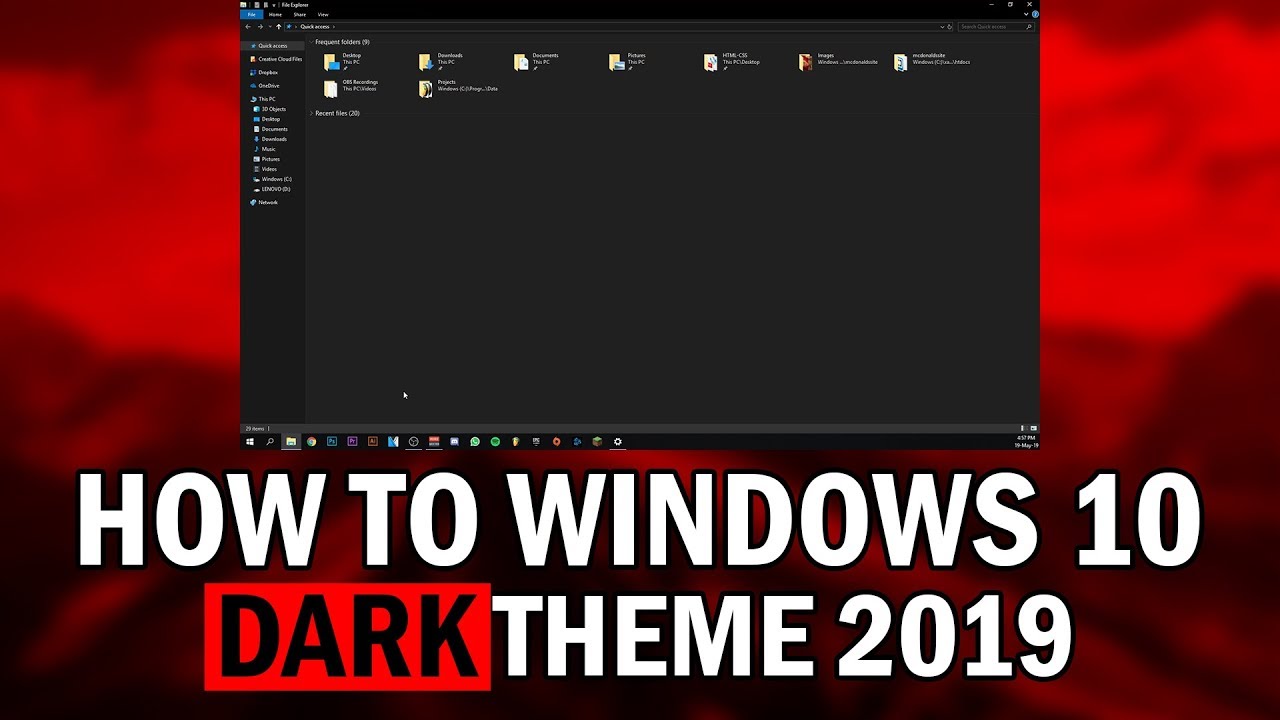Image resolution: width=1280 pixels, height=720 pixels.
Task: Collapse the Frequent folders group
Action: coord(311,42)
